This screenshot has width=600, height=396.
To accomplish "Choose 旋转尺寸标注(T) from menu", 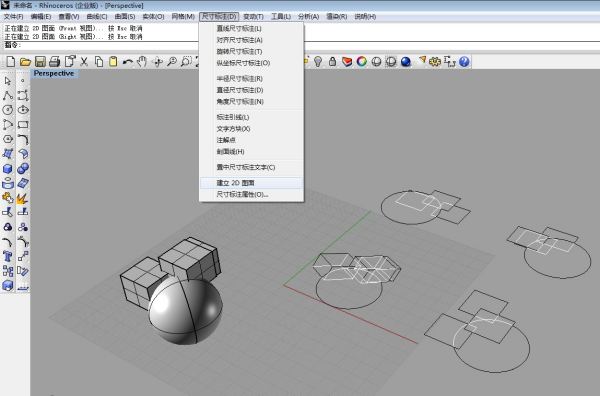I will [x=251, y=52].
